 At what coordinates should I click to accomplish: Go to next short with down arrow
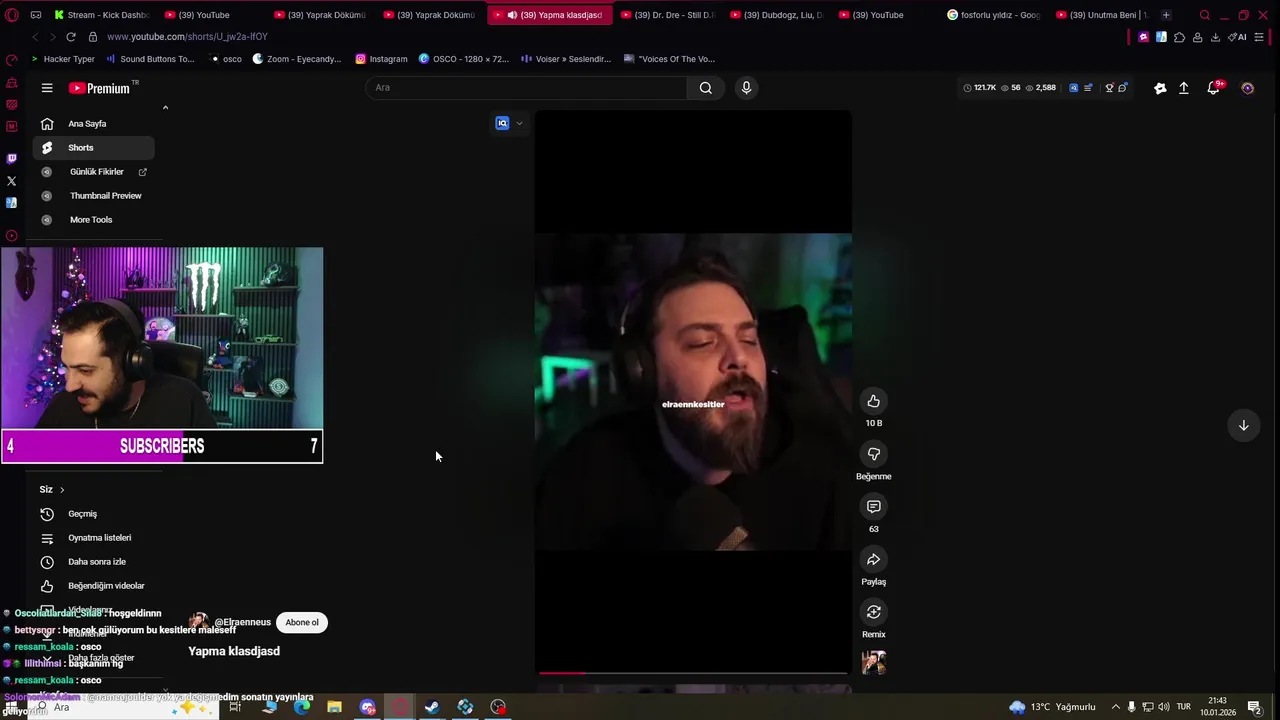pos(1243,425)
